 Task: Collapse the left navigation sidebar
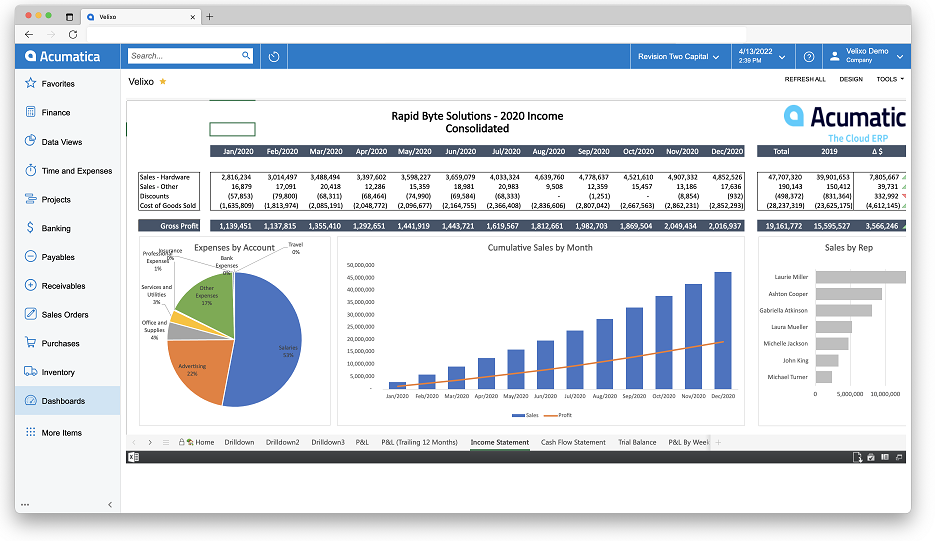(110, 505)
